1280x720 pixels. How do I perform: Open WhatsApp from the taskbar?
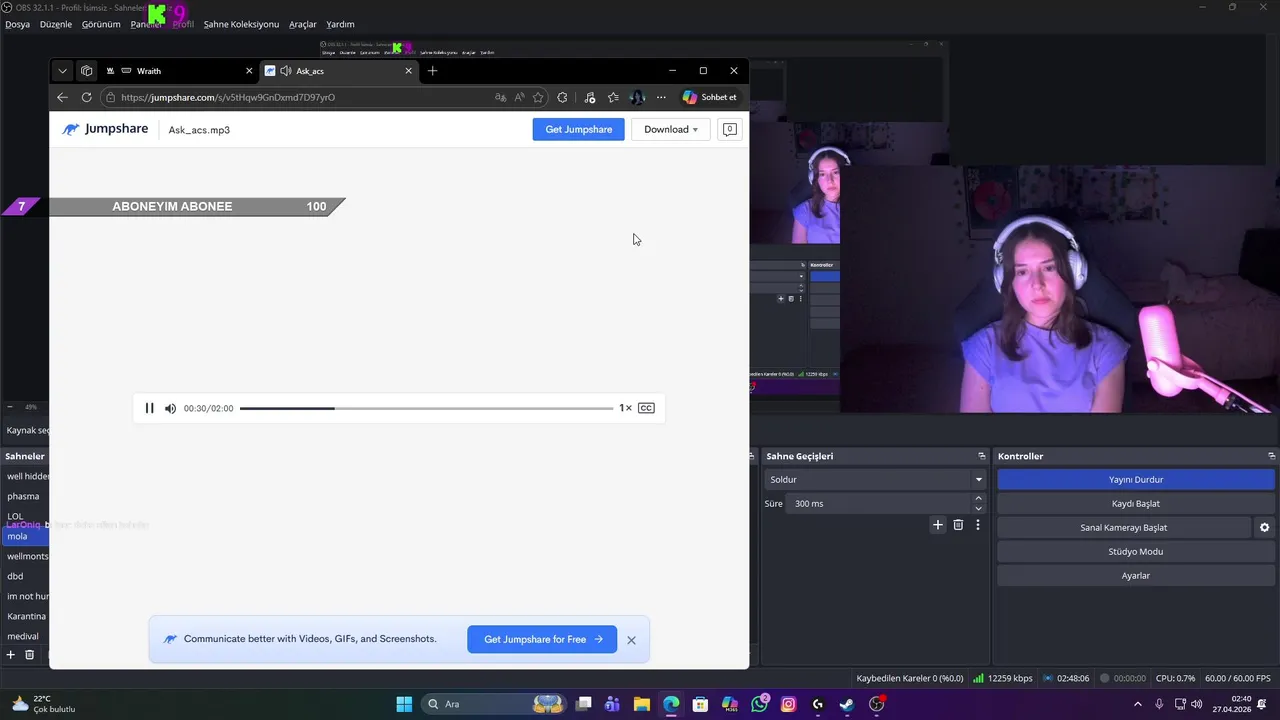coord(760,704)
